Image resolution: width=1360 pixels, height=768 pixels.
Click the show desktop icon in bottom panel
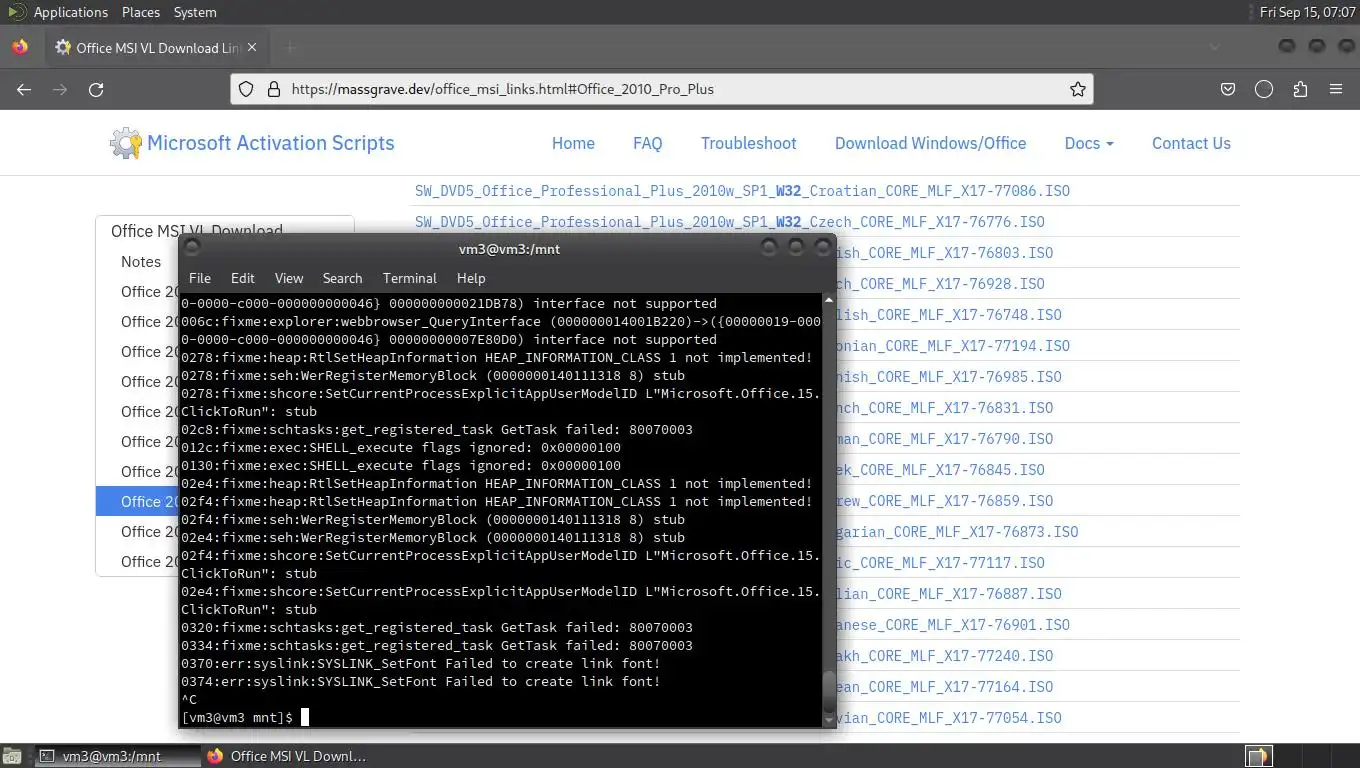pos(12,756)
